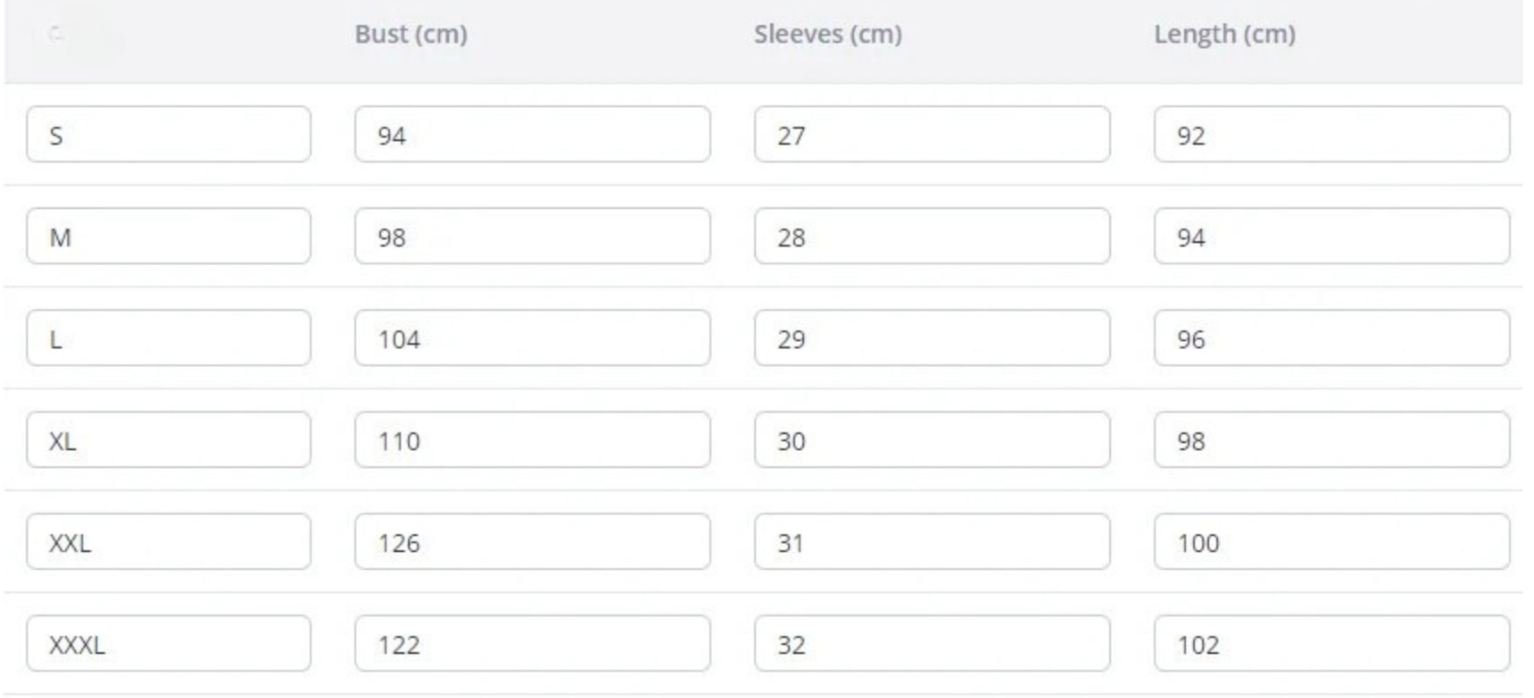
Task: Edit the bust field showing 104
Action: pos(532,339)
